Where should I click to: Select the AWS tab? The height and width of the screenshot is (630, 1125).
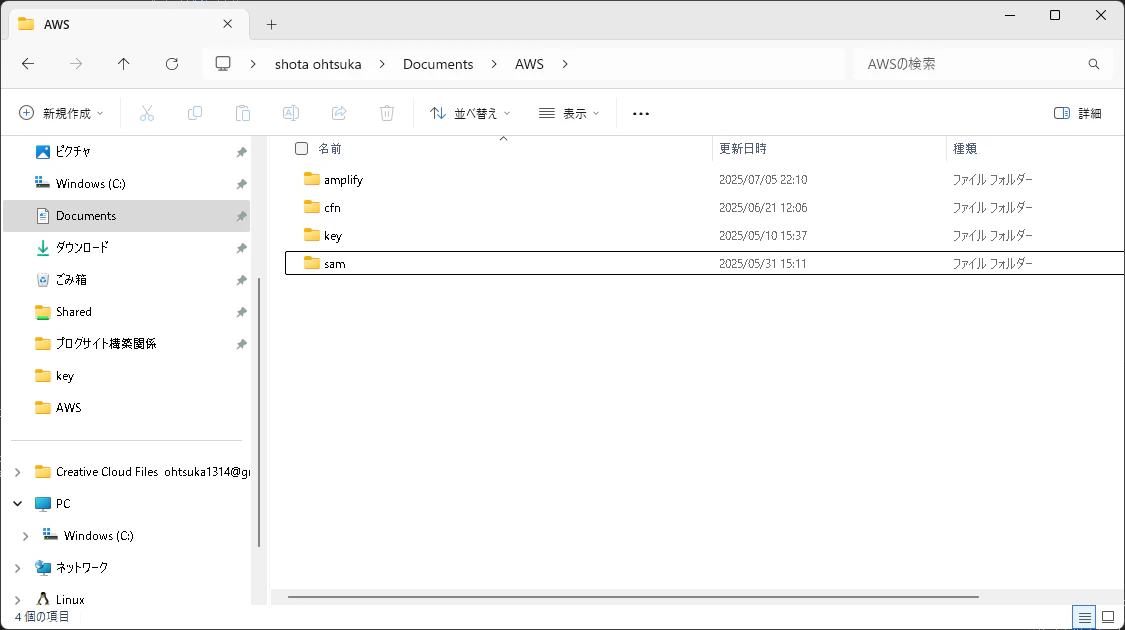(x=129, y=24)
